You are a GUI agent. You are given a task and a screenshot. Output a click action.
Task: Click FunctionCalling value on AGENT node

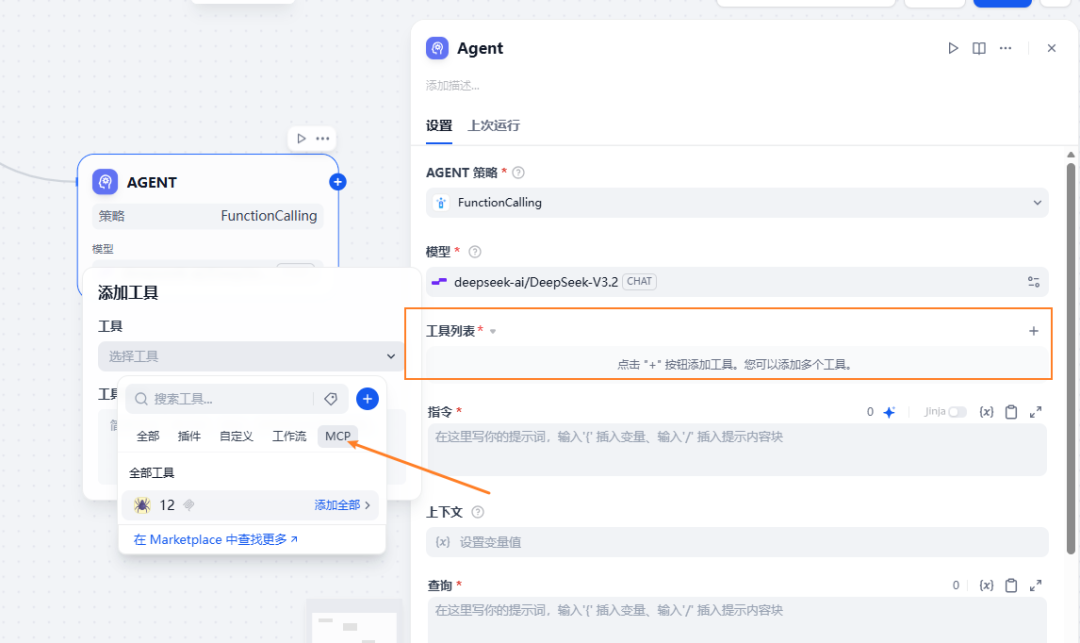click(x=269, y=216)
